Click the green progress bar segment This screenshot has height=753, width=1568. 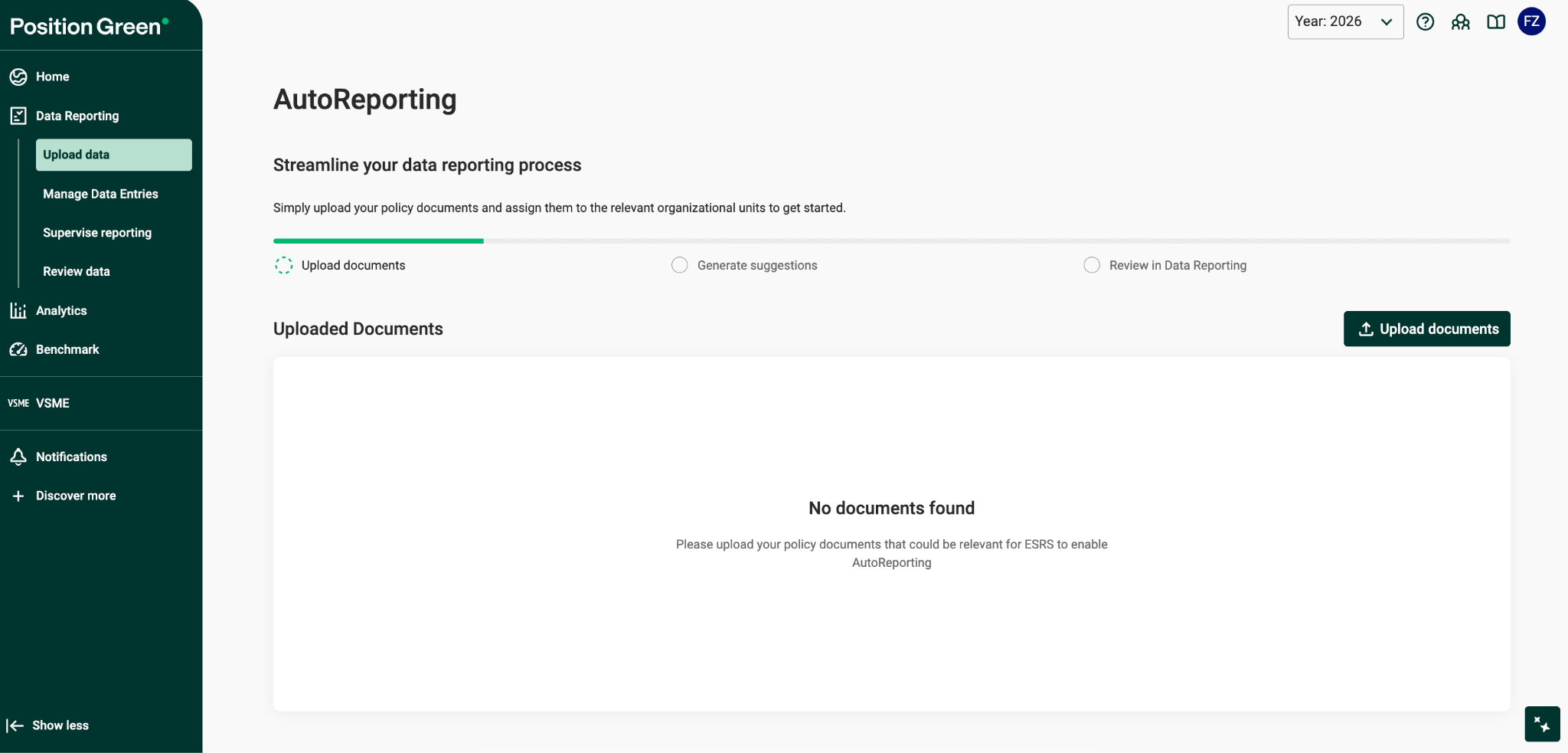point(378,241)
